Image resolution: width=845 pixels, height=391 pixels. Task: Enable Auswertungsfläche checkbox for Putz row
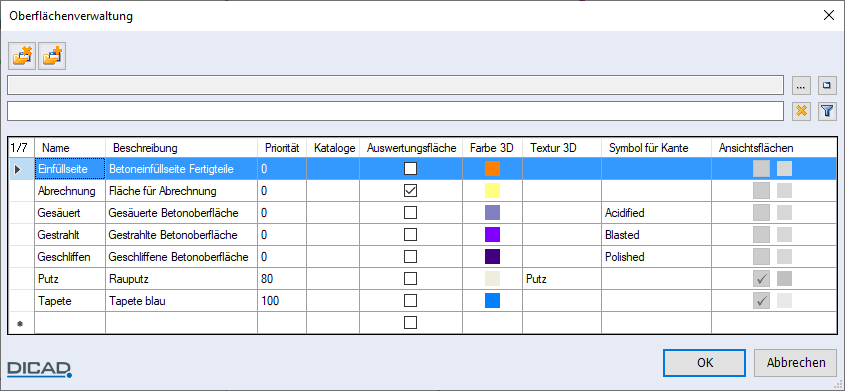[x=411, y=278]
